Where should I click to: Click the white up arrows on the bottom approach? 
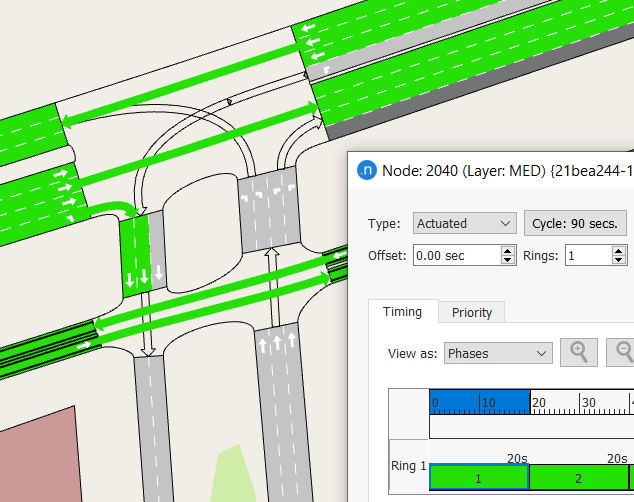pos(277,345)
